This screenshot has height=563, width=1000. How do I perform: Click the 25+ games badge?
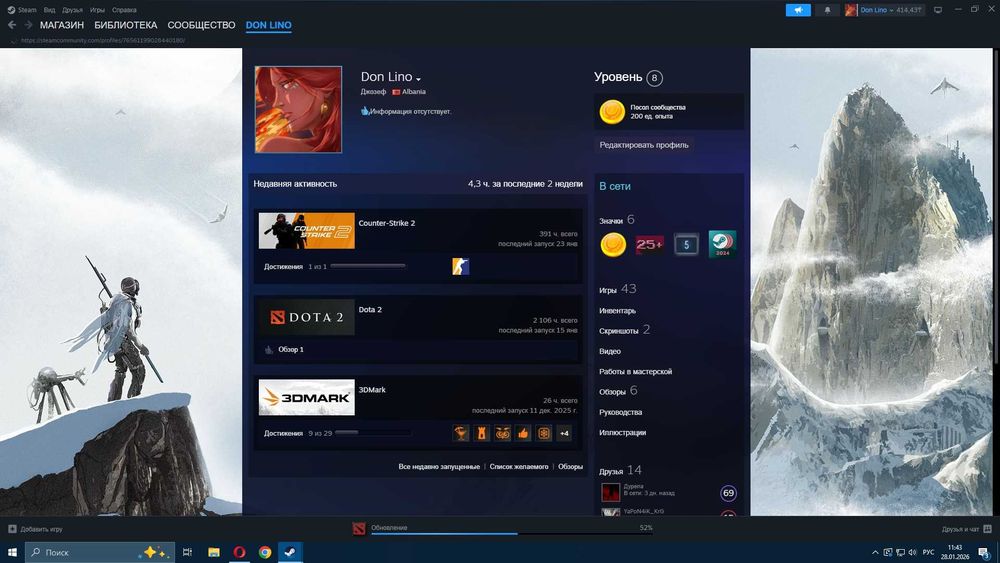tap(649, 244)
